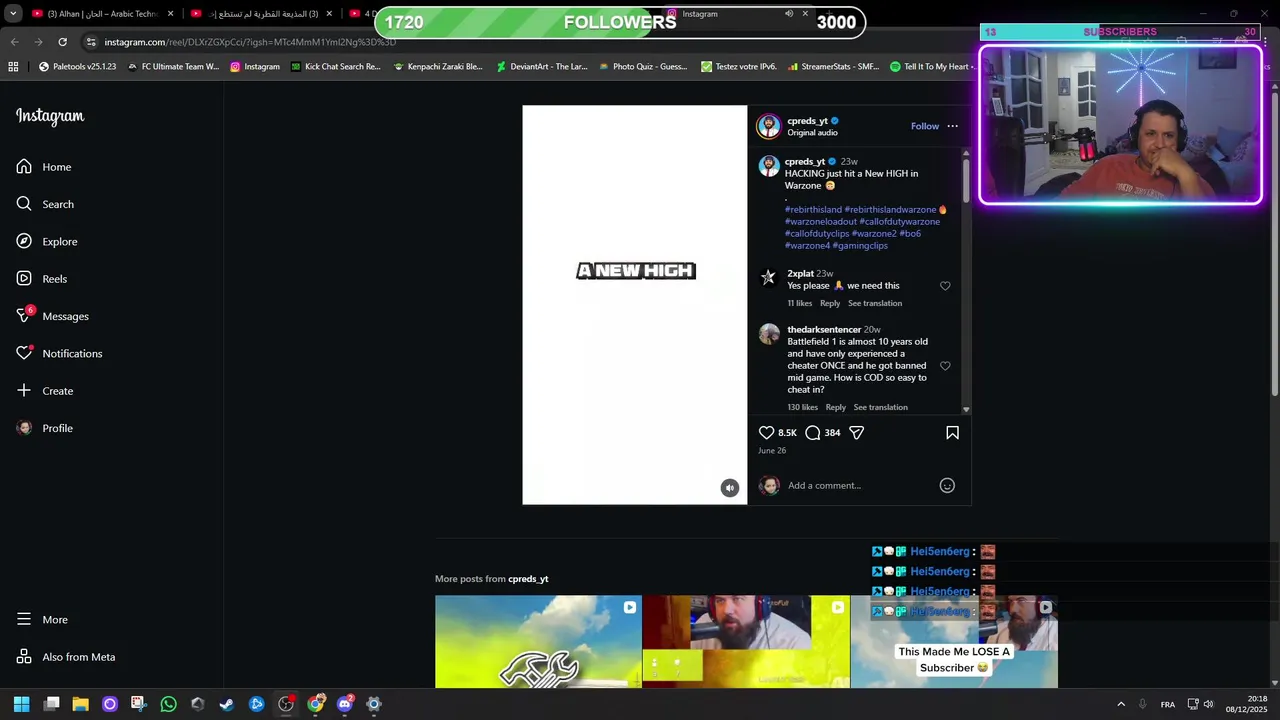Click cpreds_yt avatar in post header
Image resolution: width=1280 pixels, height=720 pixels.
[768, 126]
